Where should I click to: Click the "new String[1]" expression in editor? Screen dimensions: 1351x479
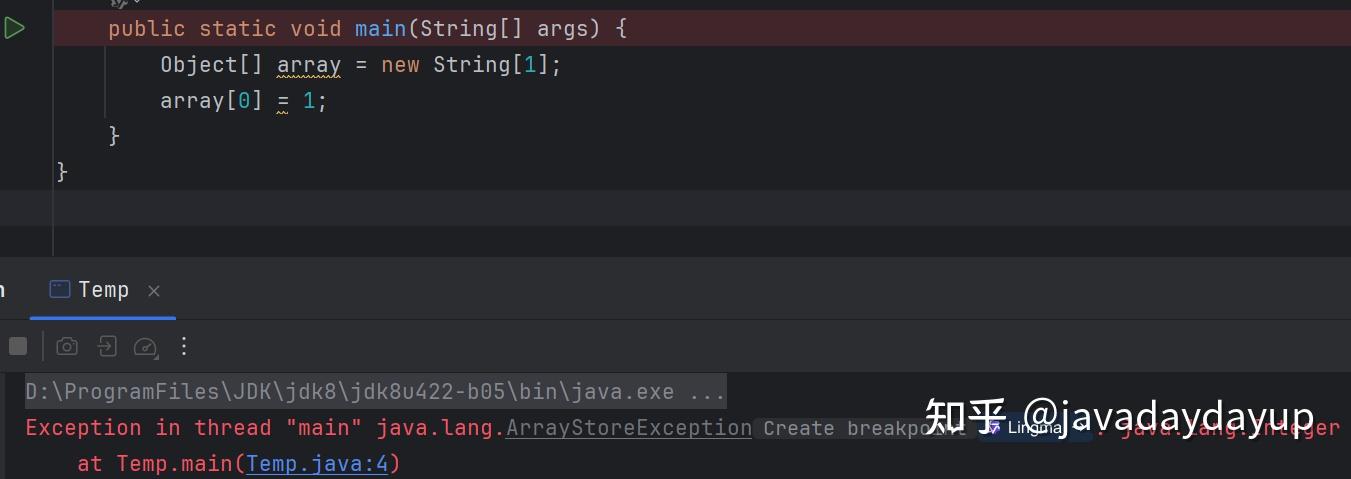[465, 65]
